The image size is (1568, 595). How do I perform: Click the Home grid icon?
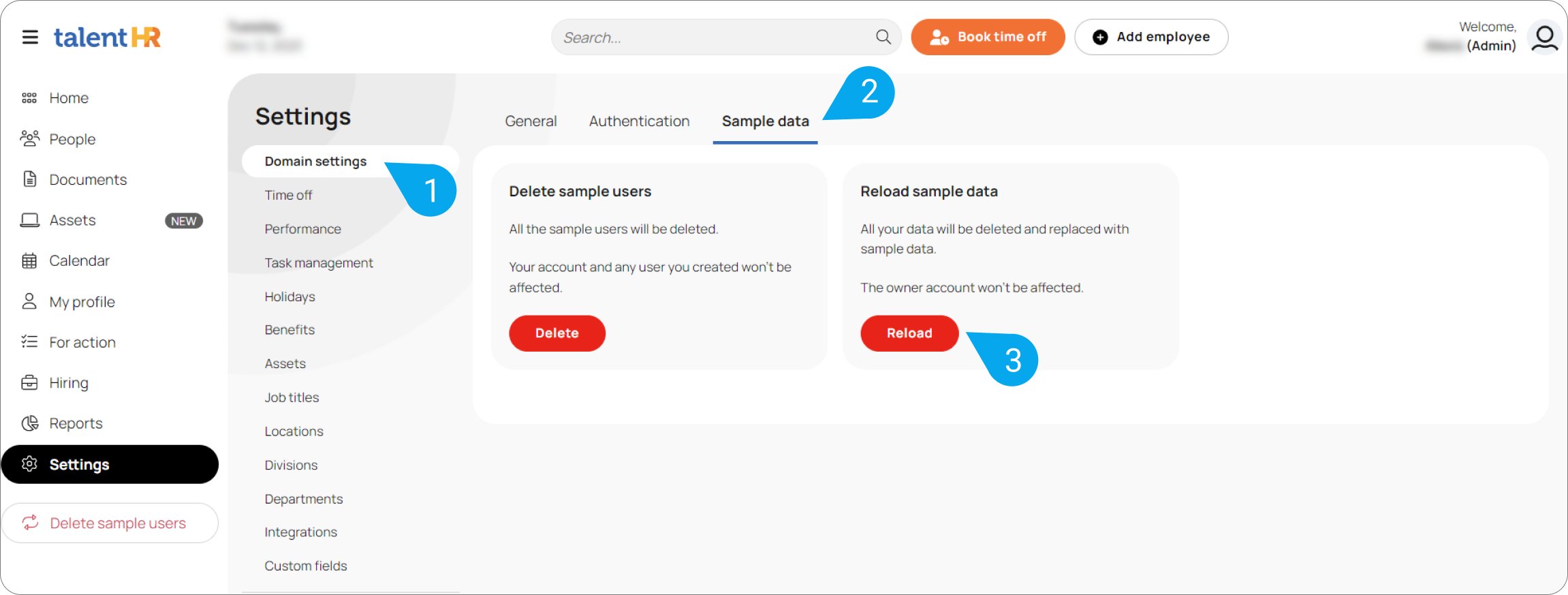(x=29, y=98)
